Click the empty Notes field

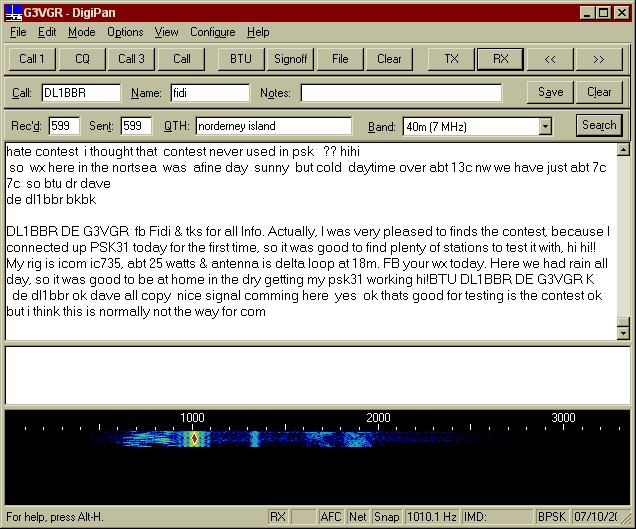(401, 93)
